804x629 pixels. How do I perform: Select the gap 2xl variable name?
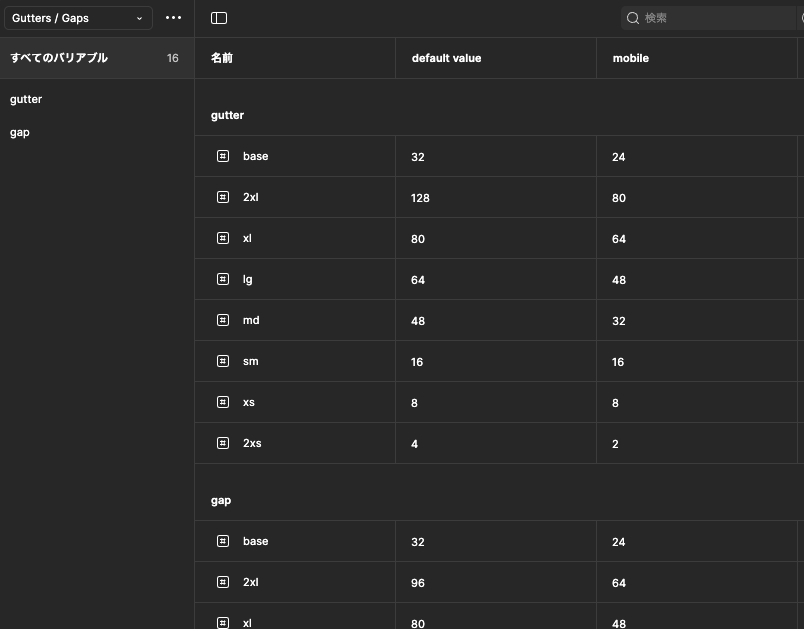pos(251,582)
